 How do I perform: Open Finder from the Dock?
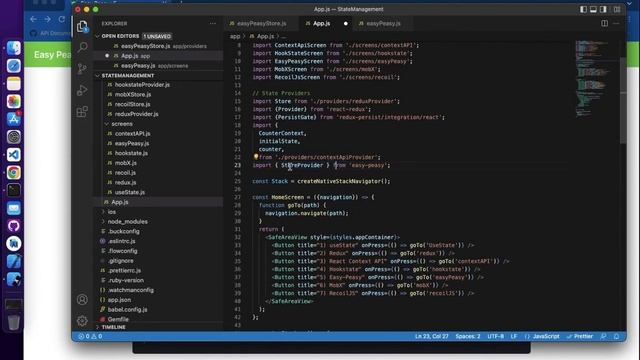click(x=13, y=48)
